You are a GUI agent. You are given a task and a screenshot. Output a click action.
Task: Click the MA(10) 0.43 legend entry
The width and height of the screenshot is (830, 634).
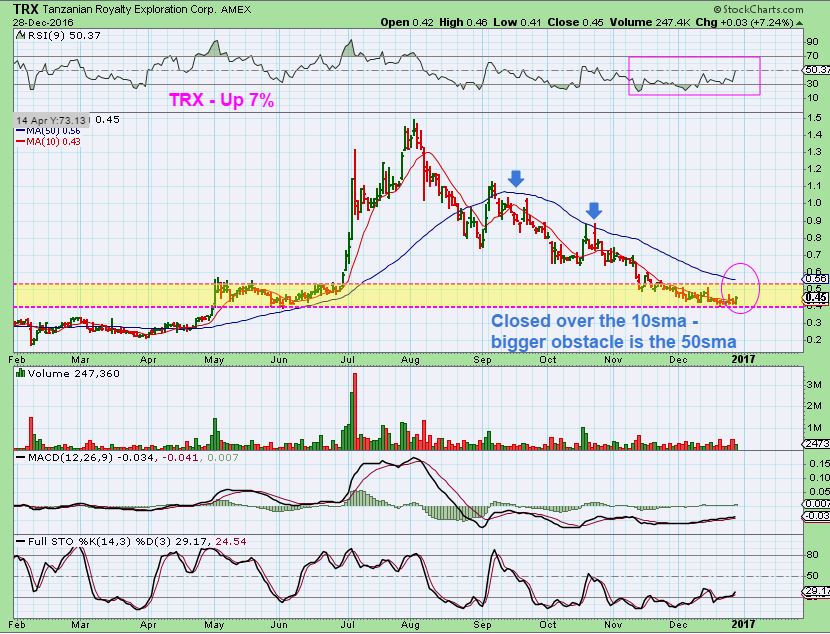pyautogui.click(x=53, y=141)
